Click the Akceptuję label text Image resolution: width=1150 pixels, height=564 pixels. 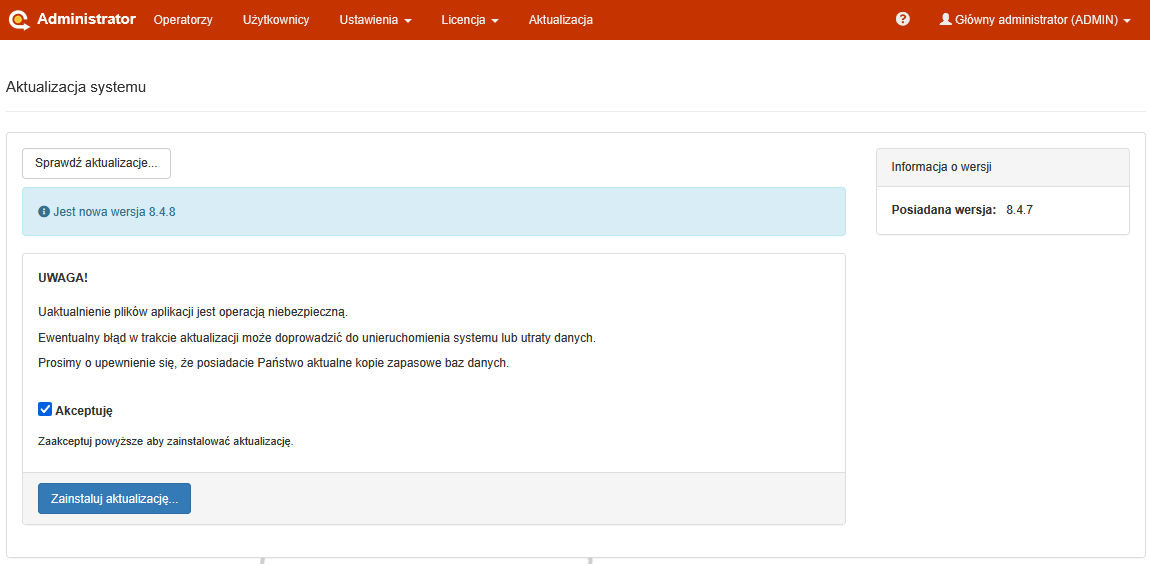click(84, 410)
